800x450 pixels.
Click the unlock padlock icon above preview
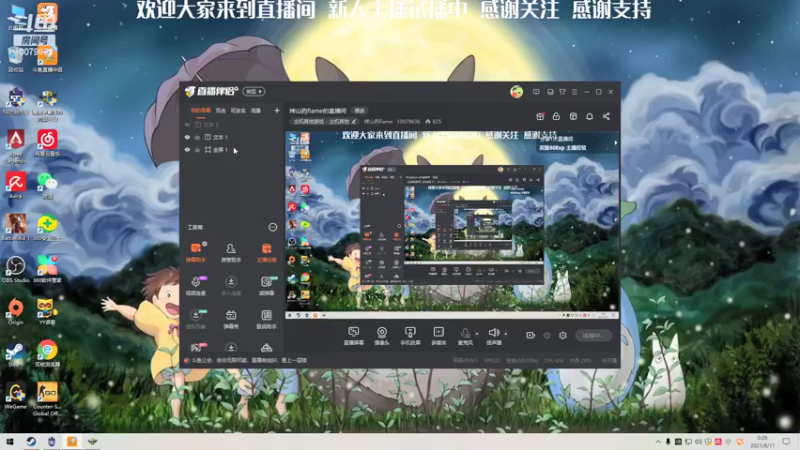coord(556,116)
